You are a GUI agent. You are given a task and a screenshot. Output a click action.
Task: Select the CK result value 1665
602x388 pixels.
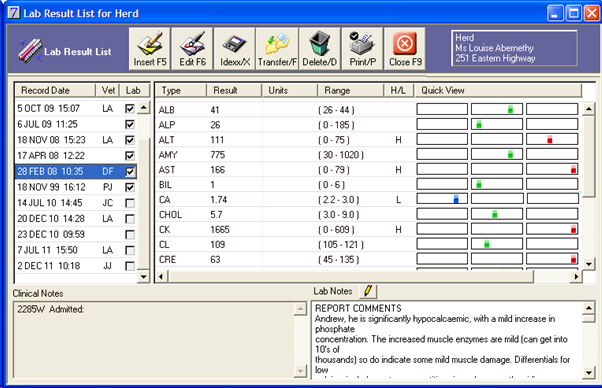[220, 229]
